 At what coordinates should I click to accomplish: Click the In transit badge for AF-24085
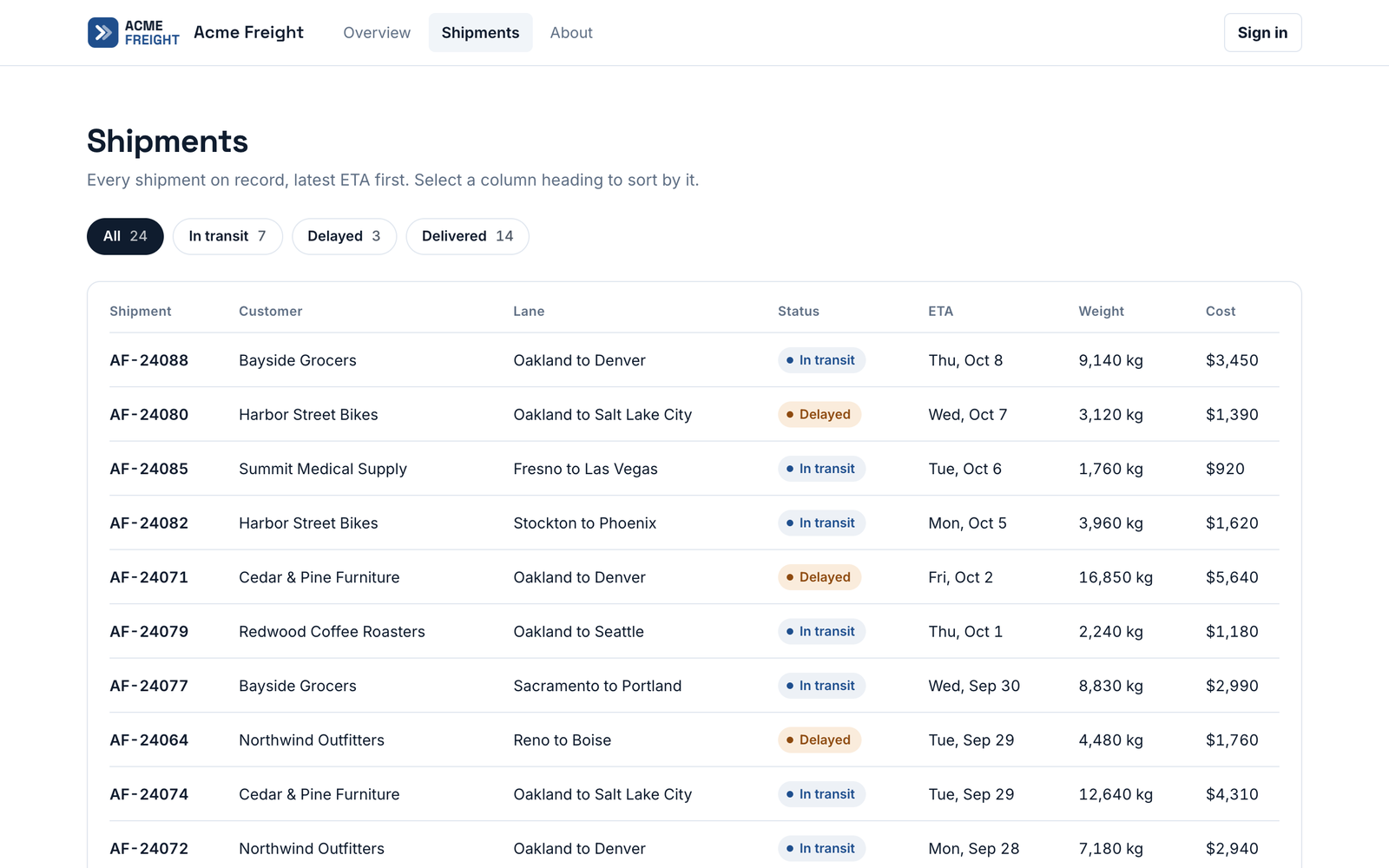(821, 469)
